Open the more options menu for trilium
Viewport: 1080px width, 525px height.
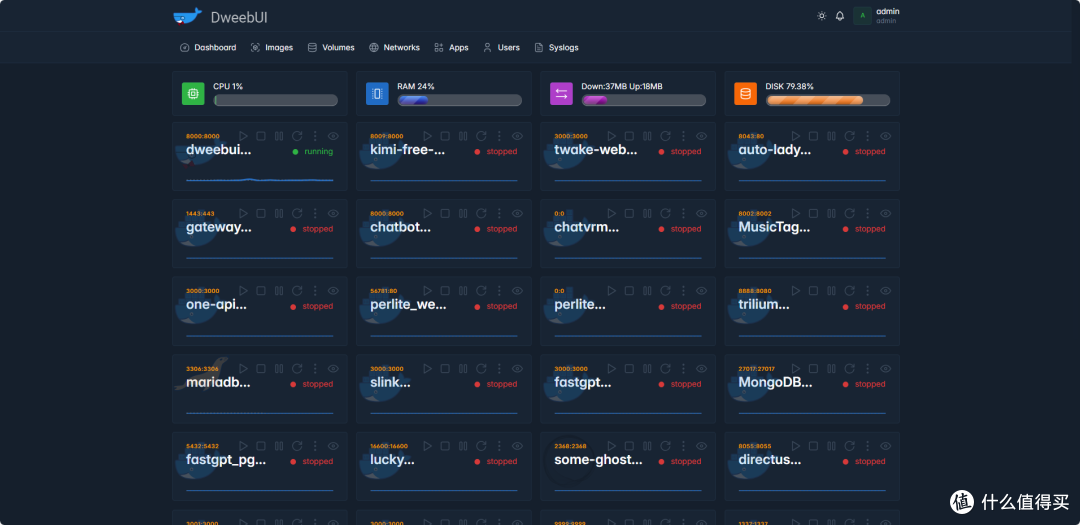867,291
